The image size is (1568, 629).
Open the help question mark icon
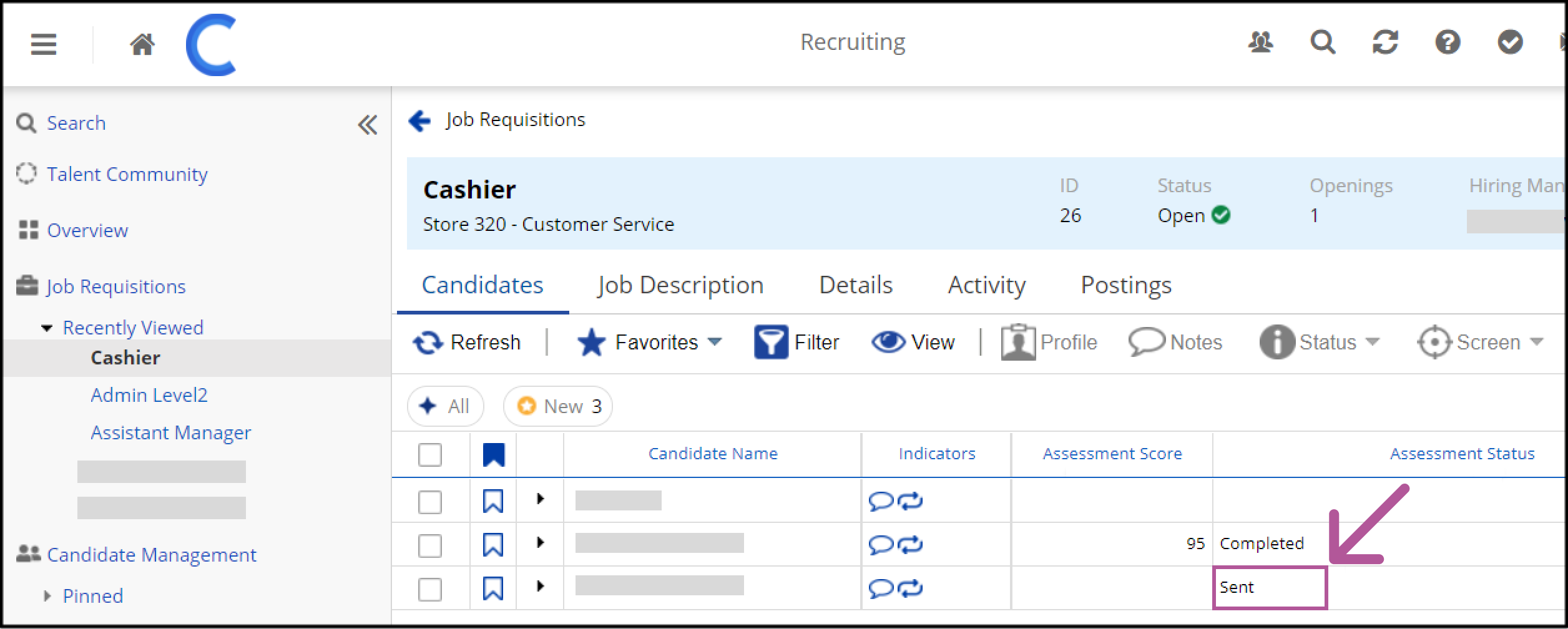point(1447,42)
